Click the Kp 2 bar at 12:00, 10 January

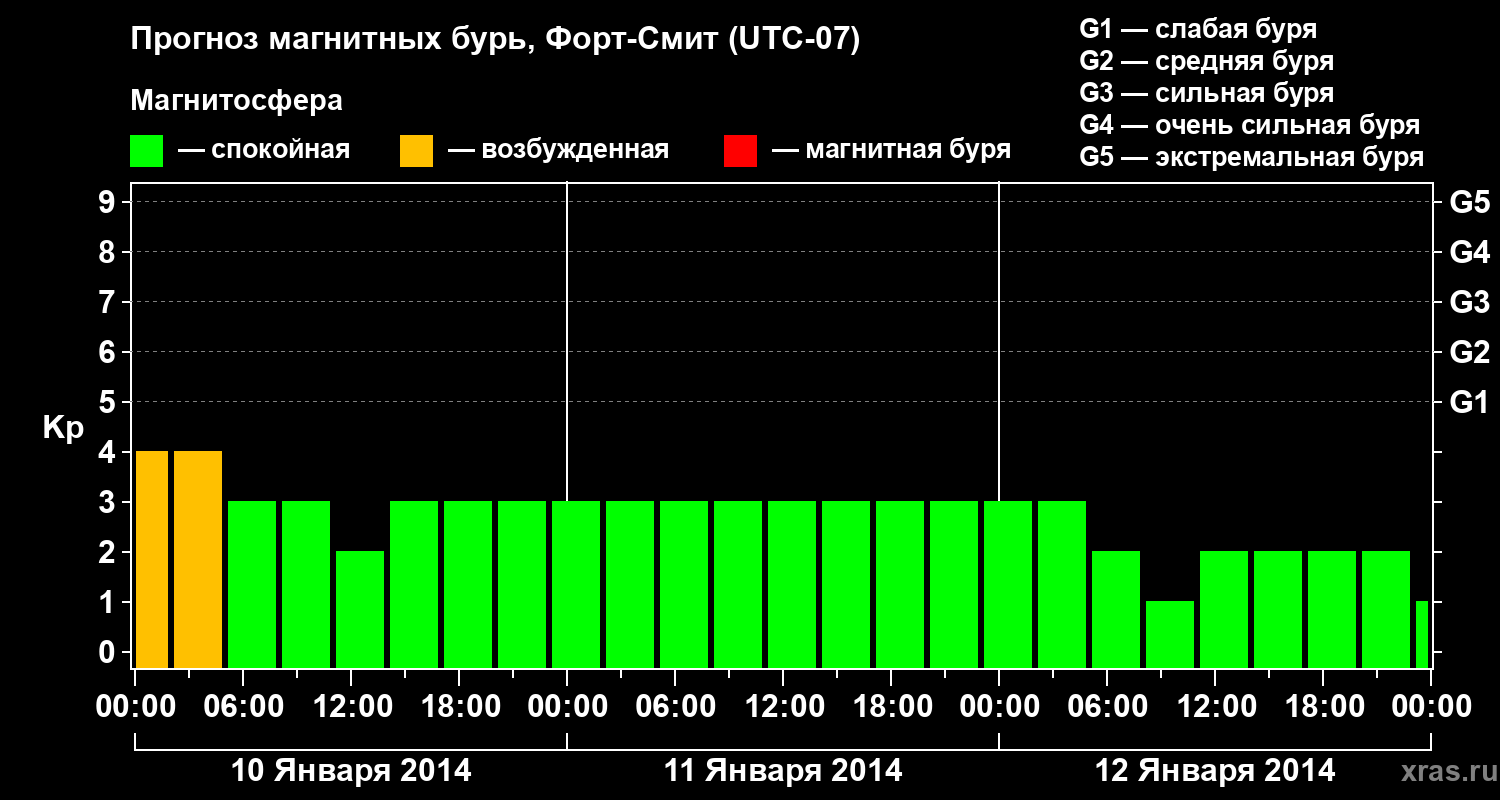[x=360, y=610]
